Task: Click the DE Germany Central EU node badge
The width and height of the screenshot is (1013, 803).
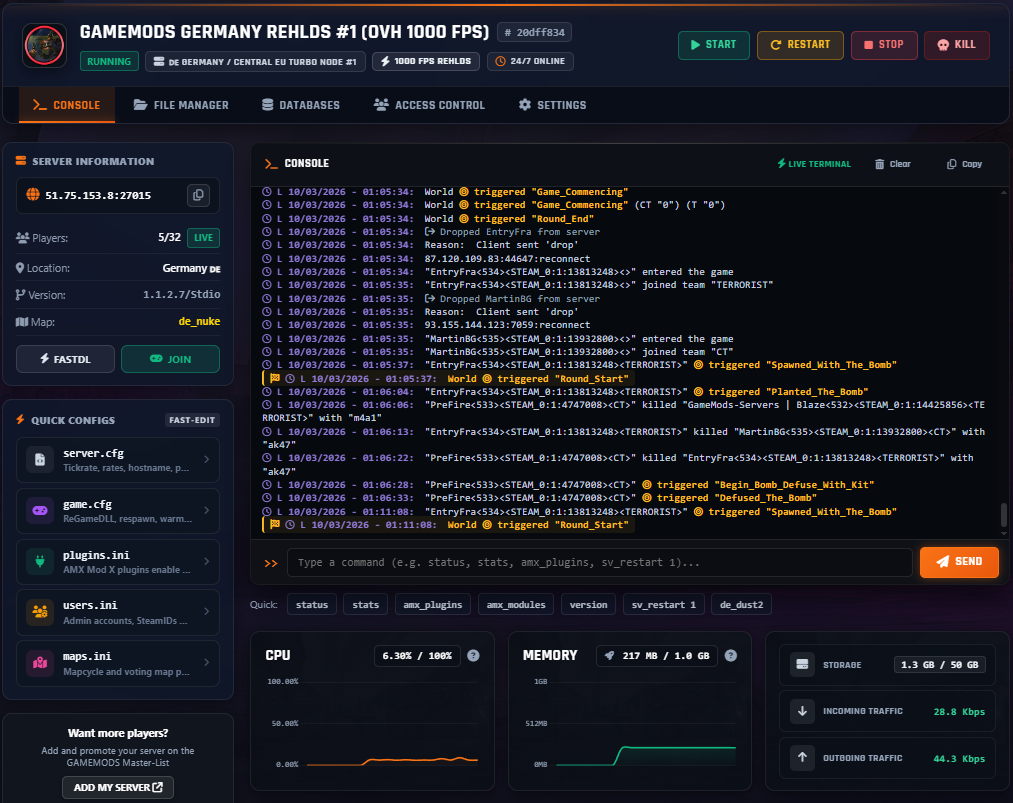Action: pyautogui.click(x=255, y=61)
